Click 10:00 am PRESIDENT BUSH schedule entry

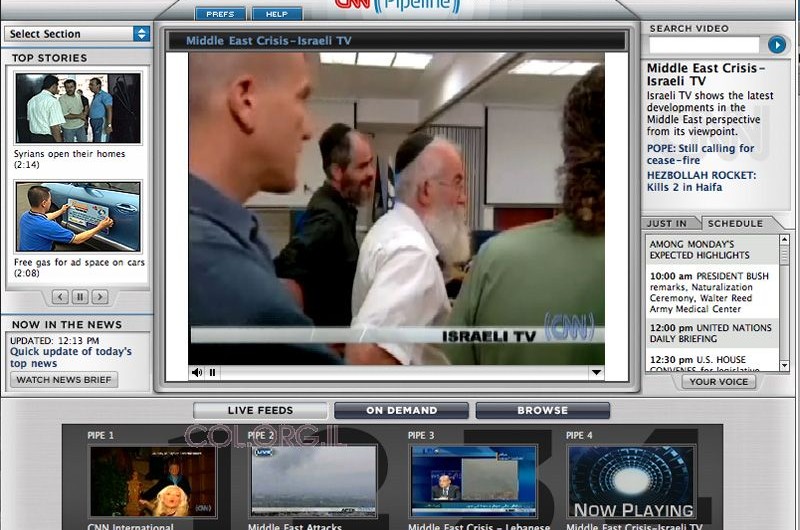click(711, 292)
